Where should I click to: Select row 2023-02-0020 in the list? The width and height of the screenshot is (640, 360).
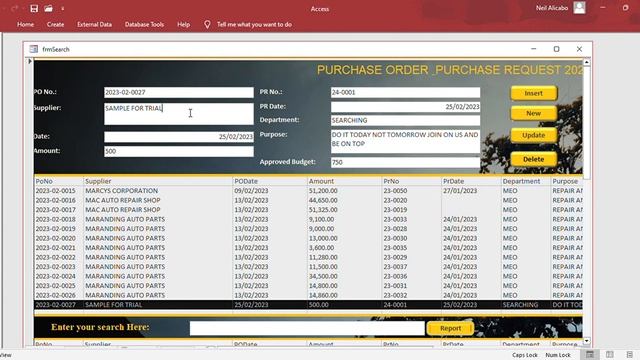[308, 238]
